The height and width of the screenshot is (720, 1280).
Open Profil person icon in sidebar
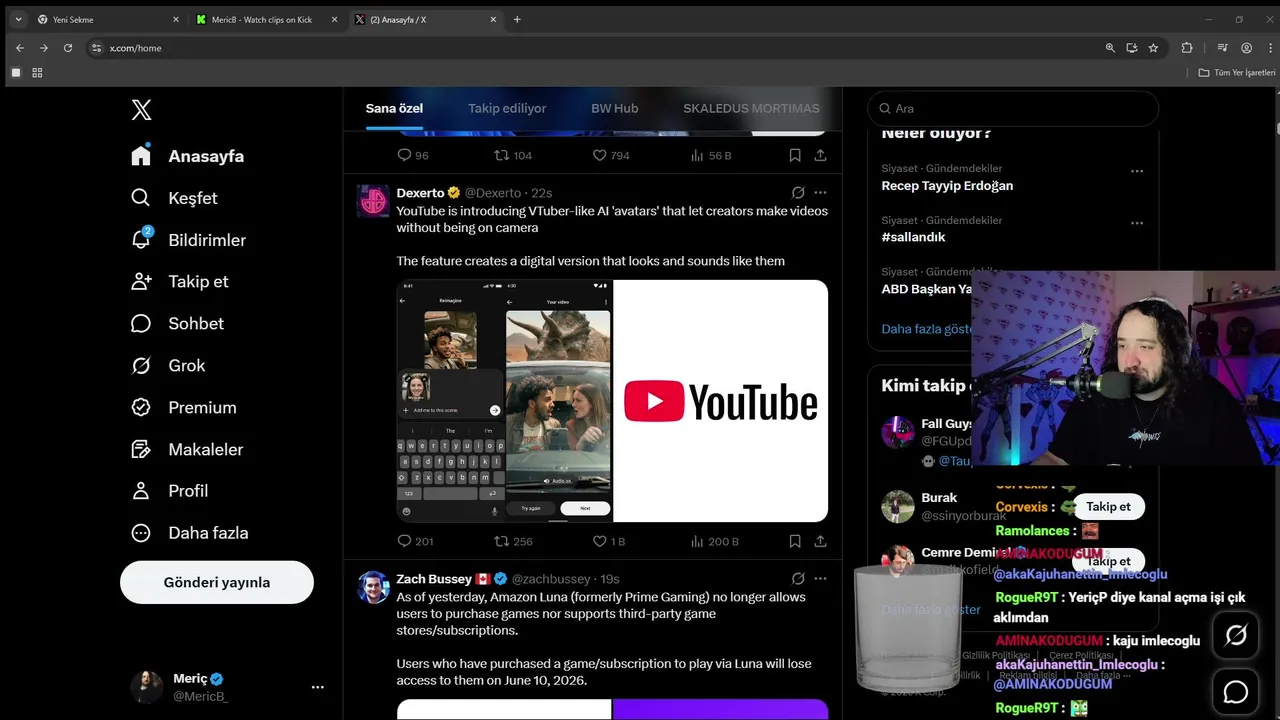(141, 491)
